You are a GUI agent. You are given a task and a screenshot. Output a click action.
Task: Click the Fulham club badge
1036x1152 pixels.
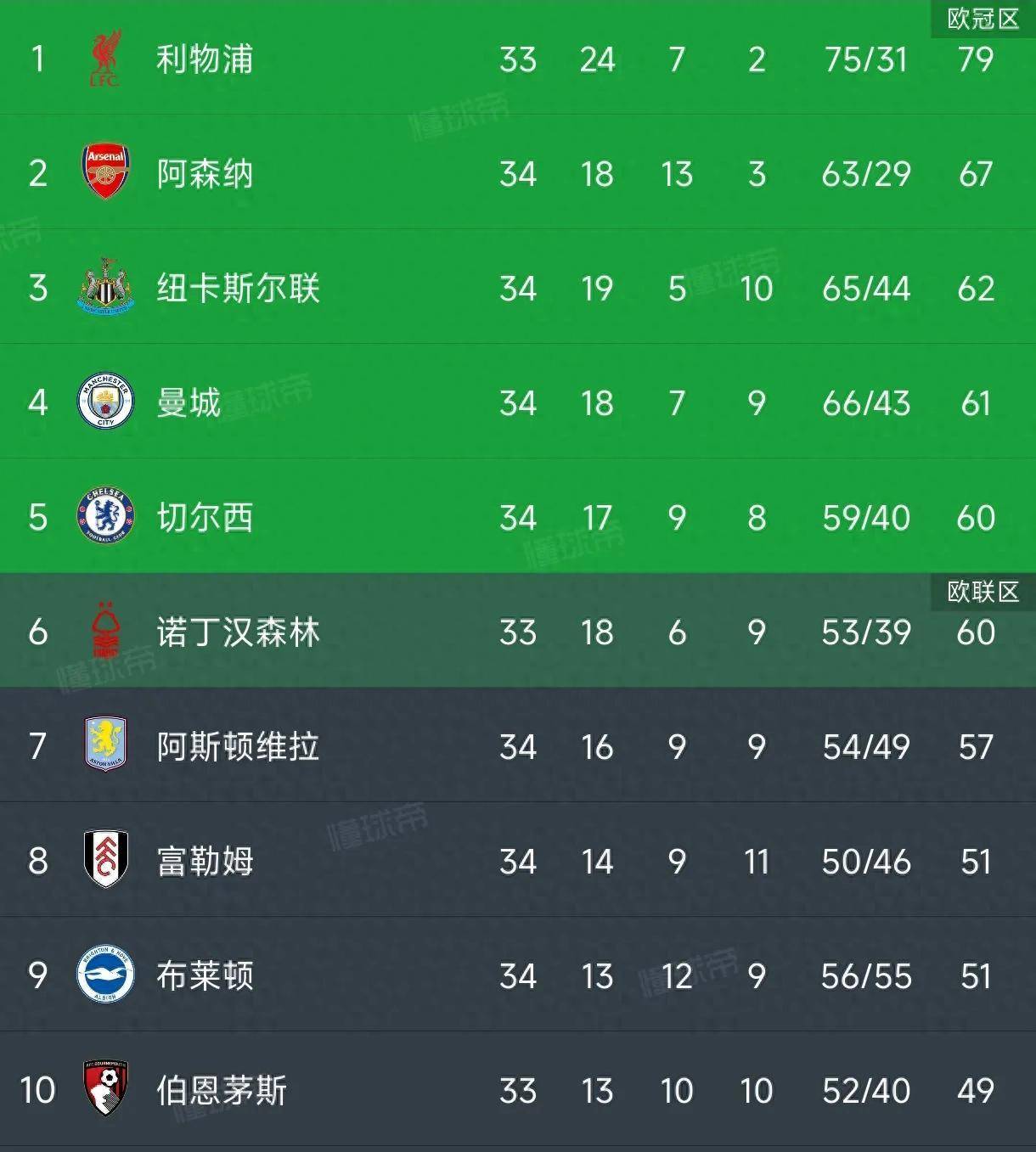pos(105,859)
